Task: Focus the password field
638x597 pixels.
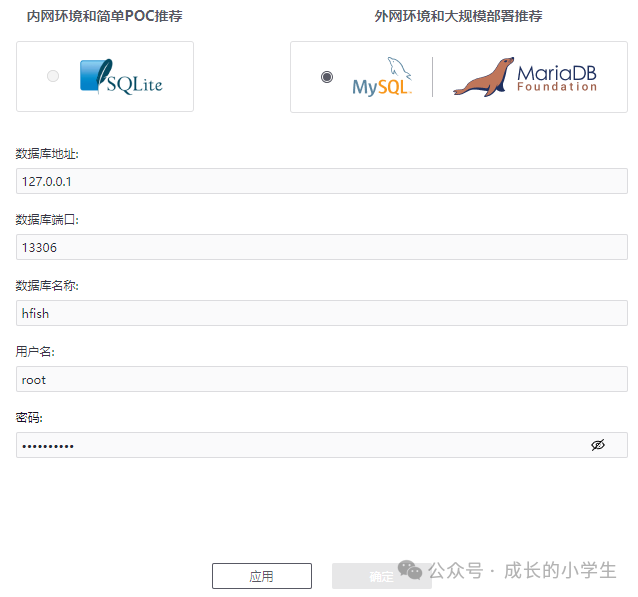Action: 322,445
